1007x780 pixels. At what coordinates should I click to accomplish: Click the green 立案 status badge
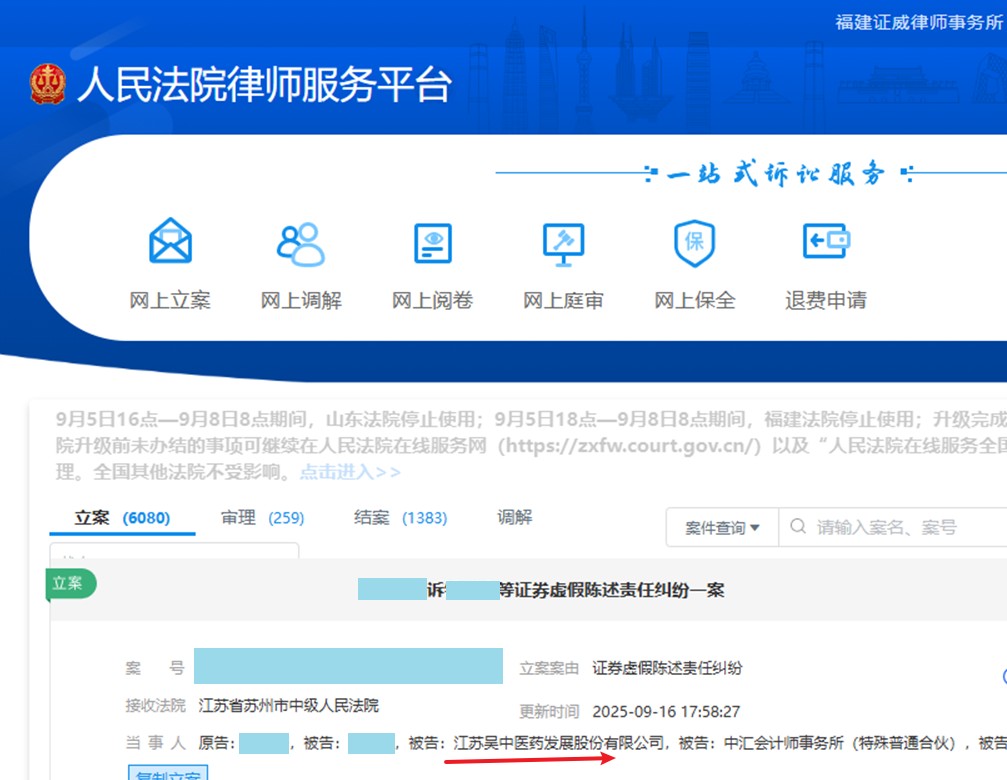click(70, 584)
